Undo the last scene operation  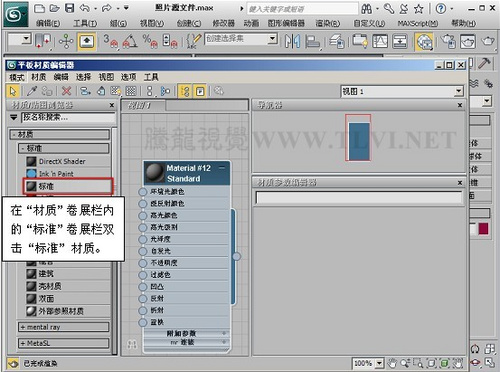point(84,8)
